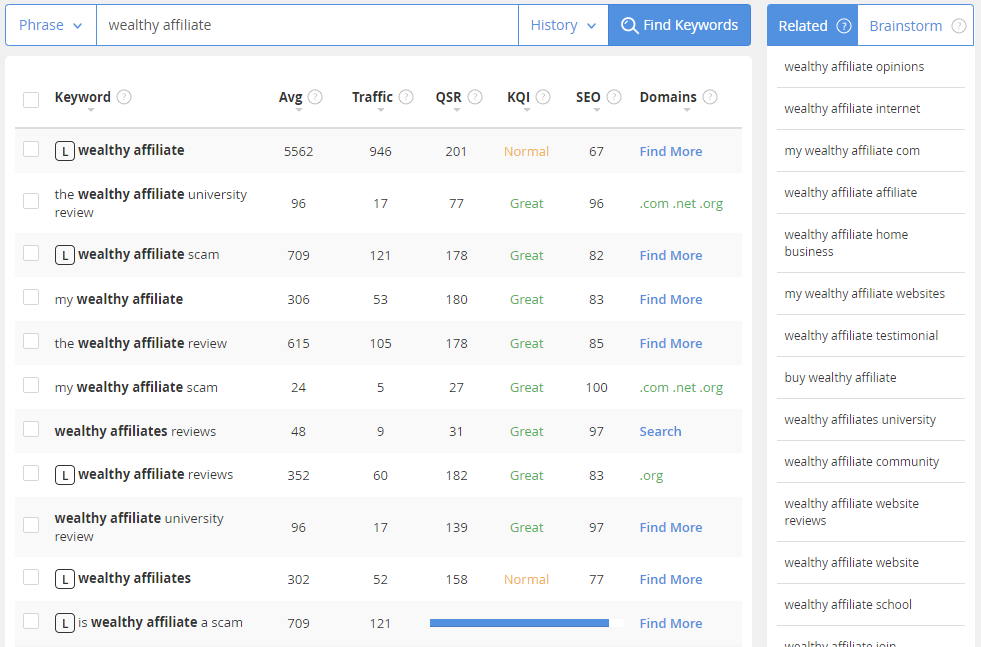Viewport: 981px width, 647px height.
Task: Check 'my wealthy affiliate scam' row
Action: coord(31,385)
